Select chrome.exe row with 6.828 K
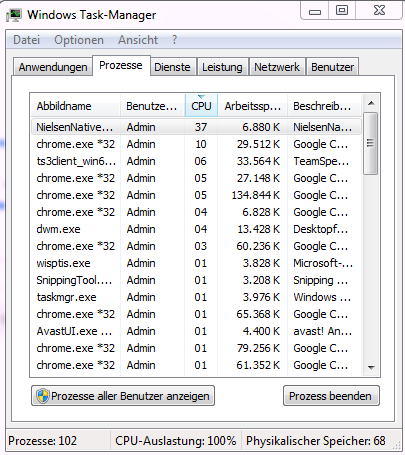The width and height of the screenshot is (405, 455). [x=196, y=212]
